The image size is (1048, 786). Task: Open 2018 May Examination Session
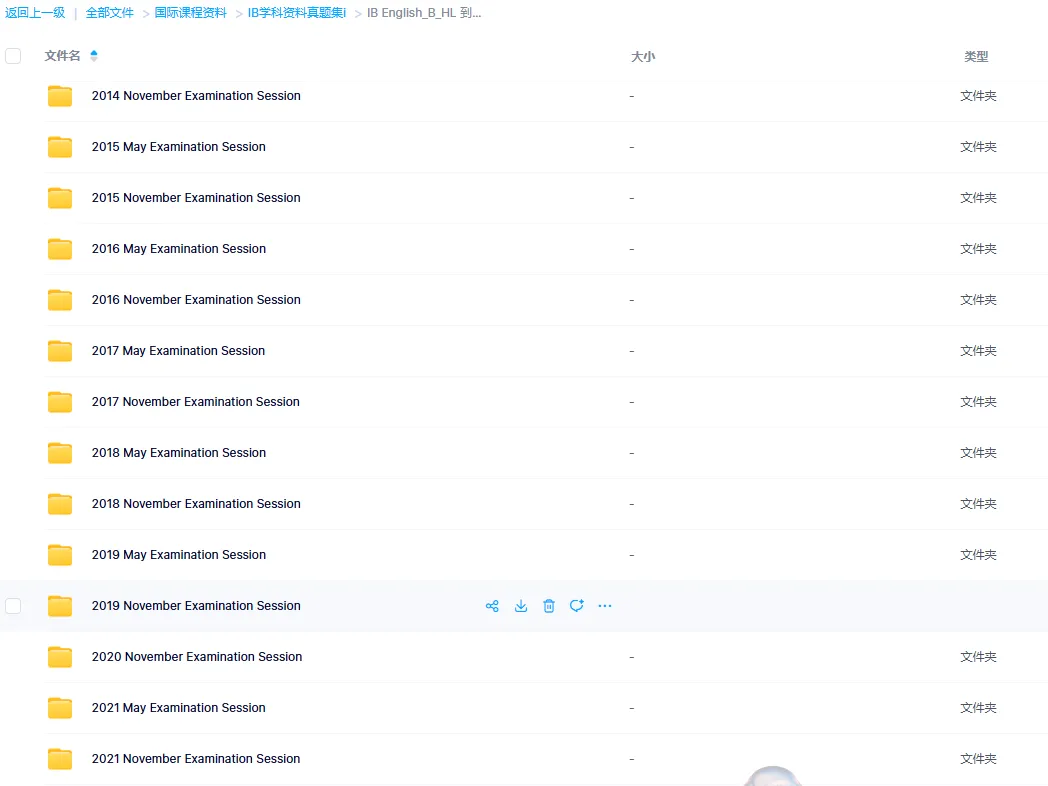point(178,452)
